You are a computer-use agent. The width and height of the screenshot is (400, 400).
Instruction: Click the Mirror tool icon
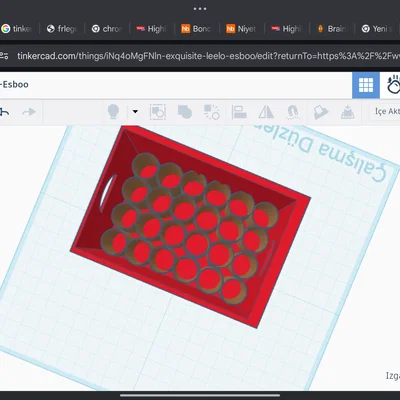266,112
